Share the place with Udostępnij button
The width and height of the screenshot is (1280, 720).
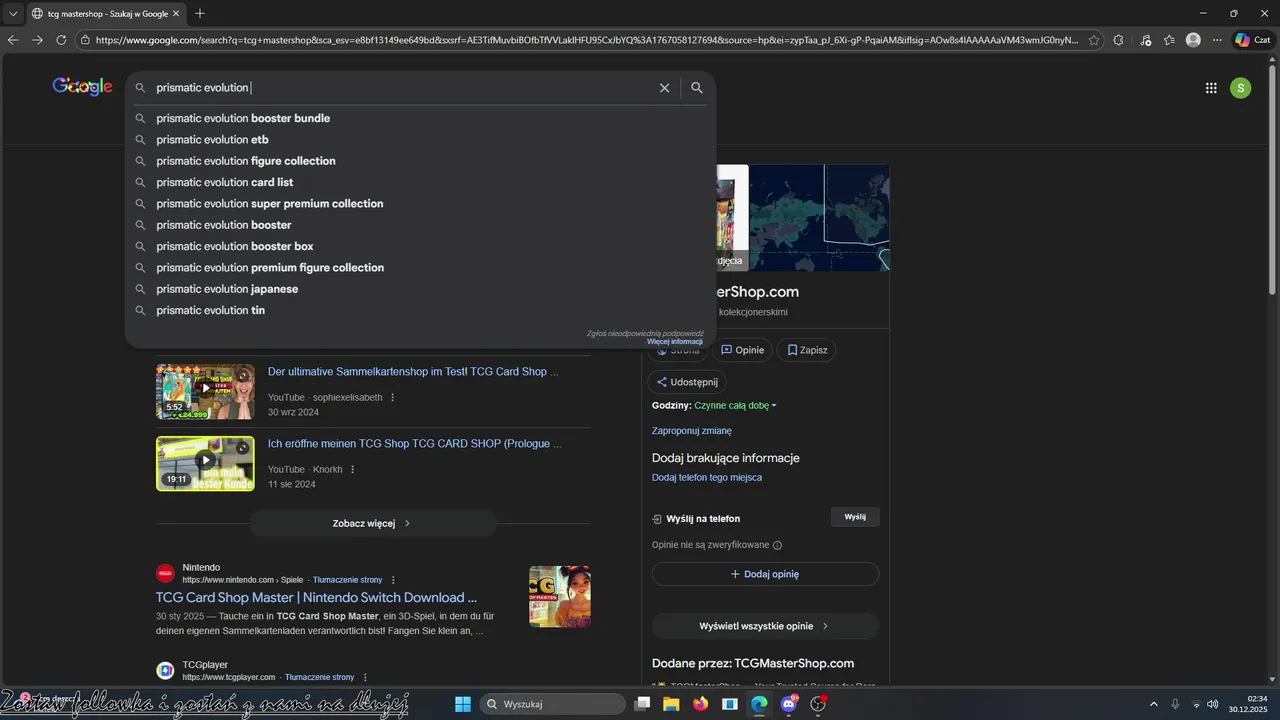pyautogui.click(x=687, y=382)
